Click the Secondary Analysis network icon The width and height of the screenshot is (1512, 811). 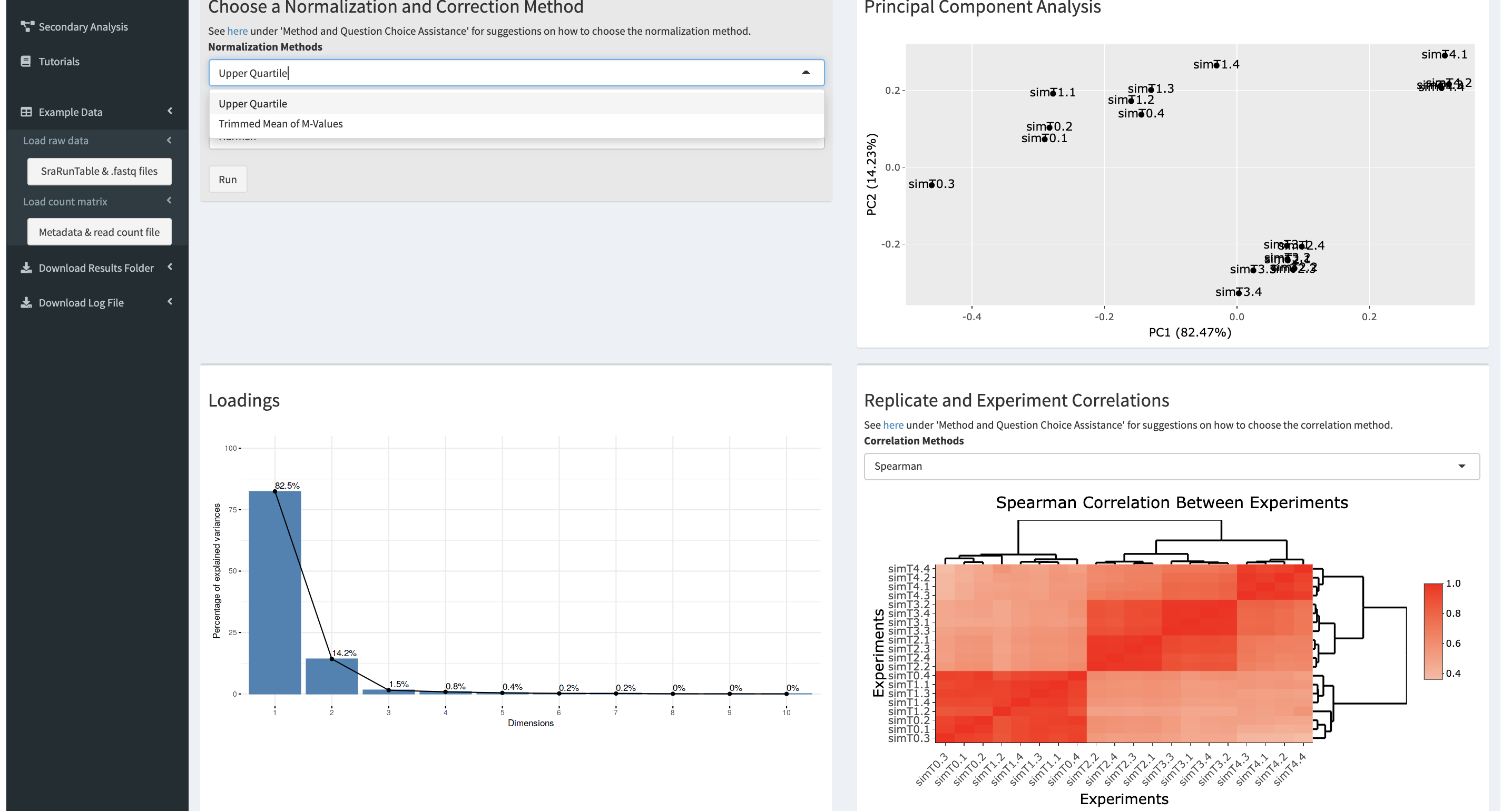pyautogui.click(x=27, y=26)
